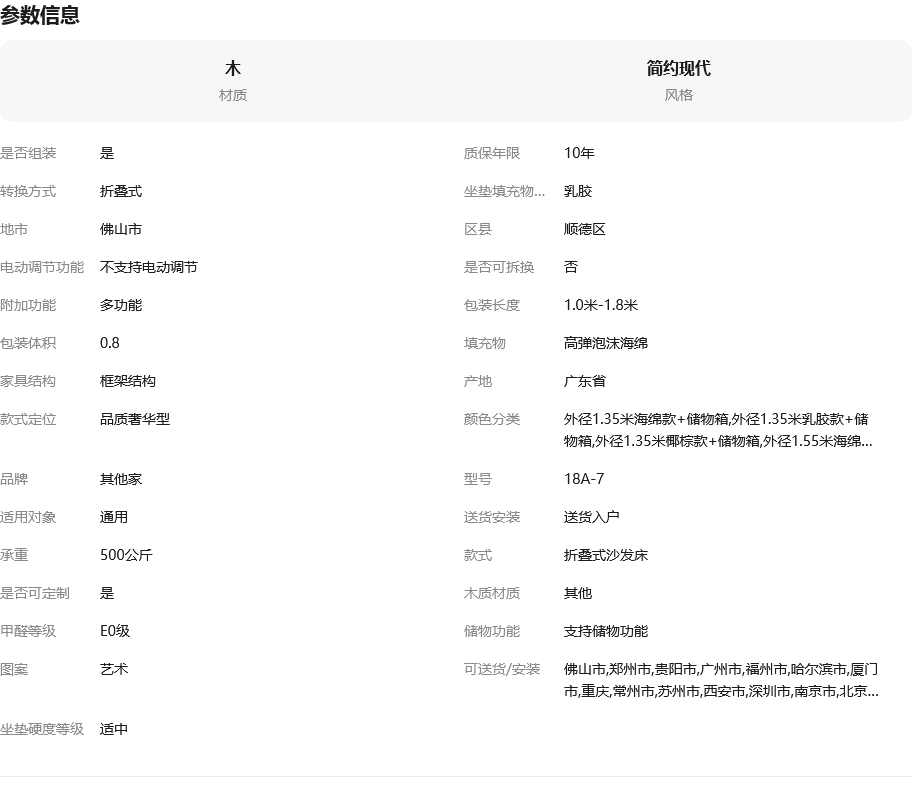Select the 简约现代 style summary card
The image size is (912, 805).
pos(678,80)
